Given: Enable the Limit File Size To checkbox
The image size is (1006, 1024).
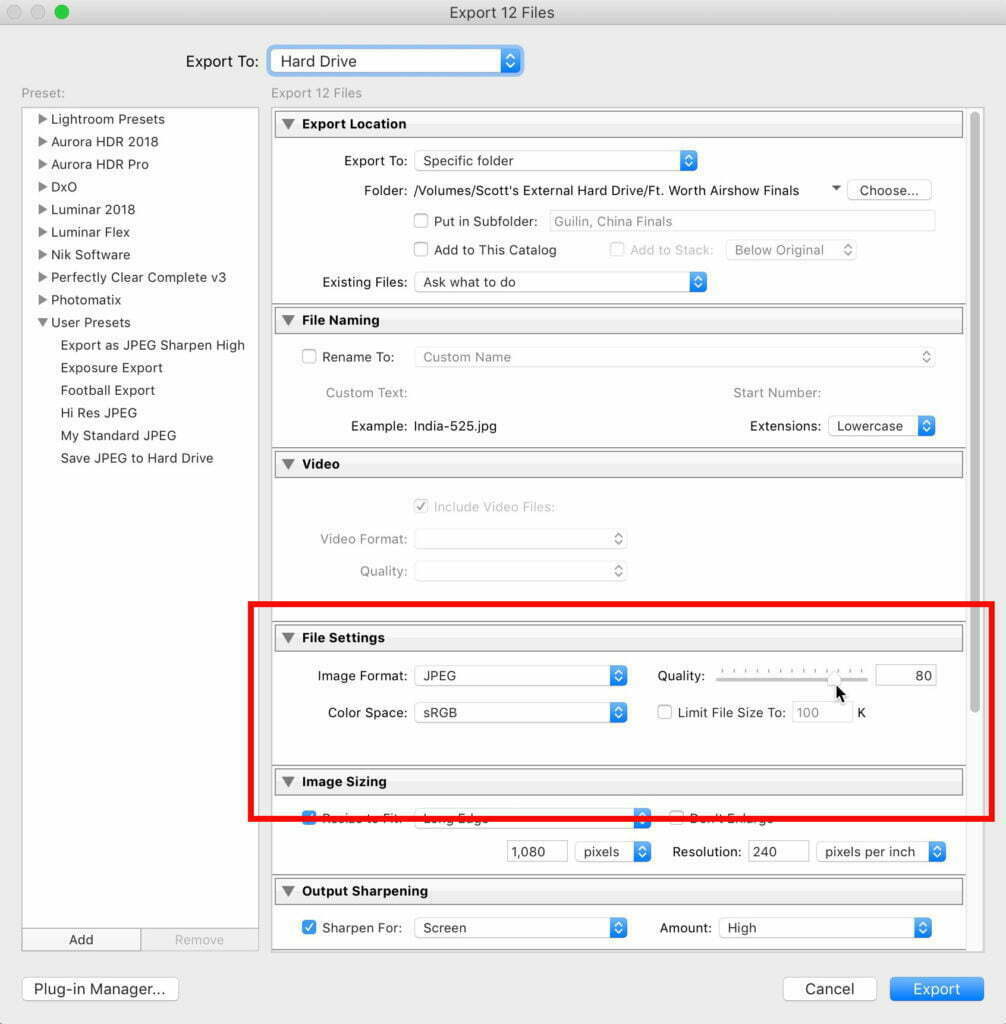Looking at the screenshot, I should click(x=665, y=713).
